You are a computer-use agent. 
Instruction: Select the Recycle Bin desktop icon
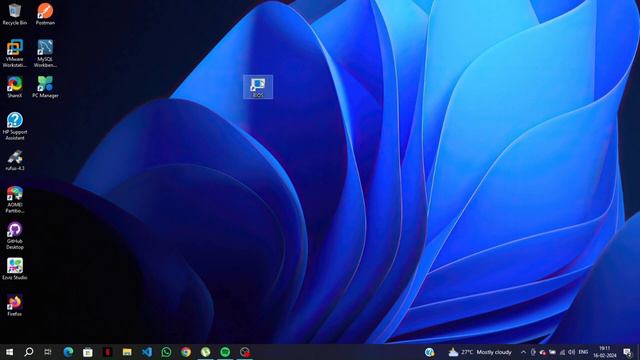15,14
